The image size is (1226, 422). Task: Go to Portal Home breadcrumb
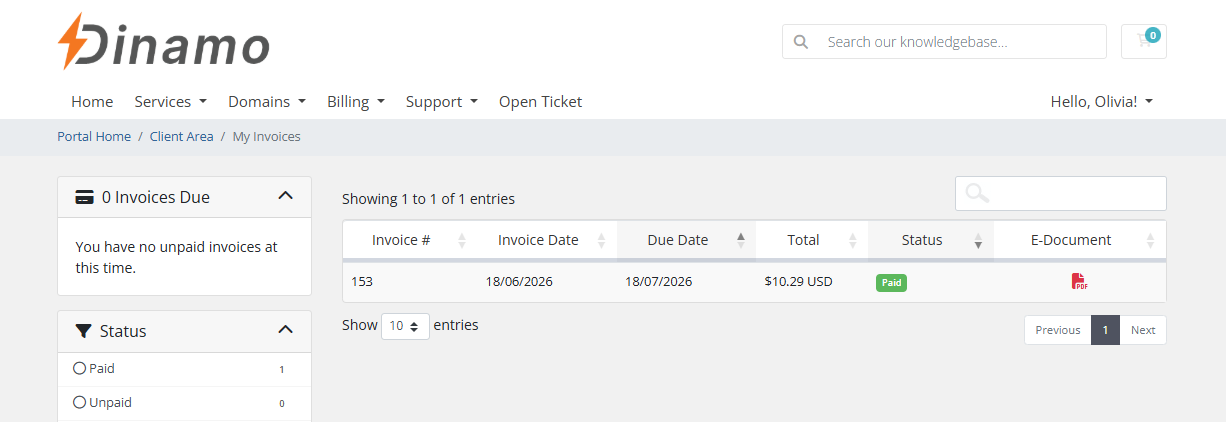point(94,136)
